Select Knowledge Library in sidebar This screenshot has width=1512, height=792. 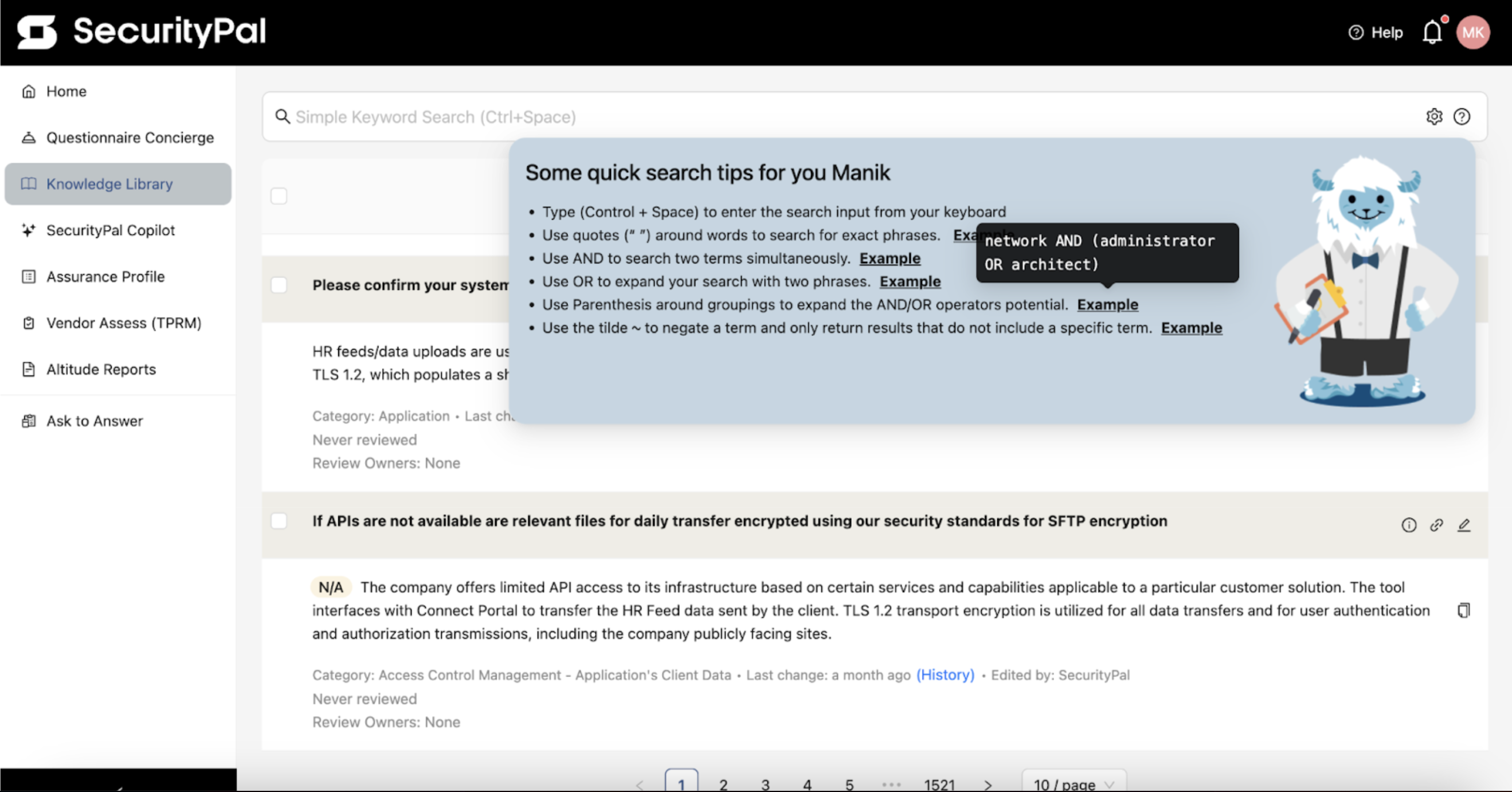117,183
